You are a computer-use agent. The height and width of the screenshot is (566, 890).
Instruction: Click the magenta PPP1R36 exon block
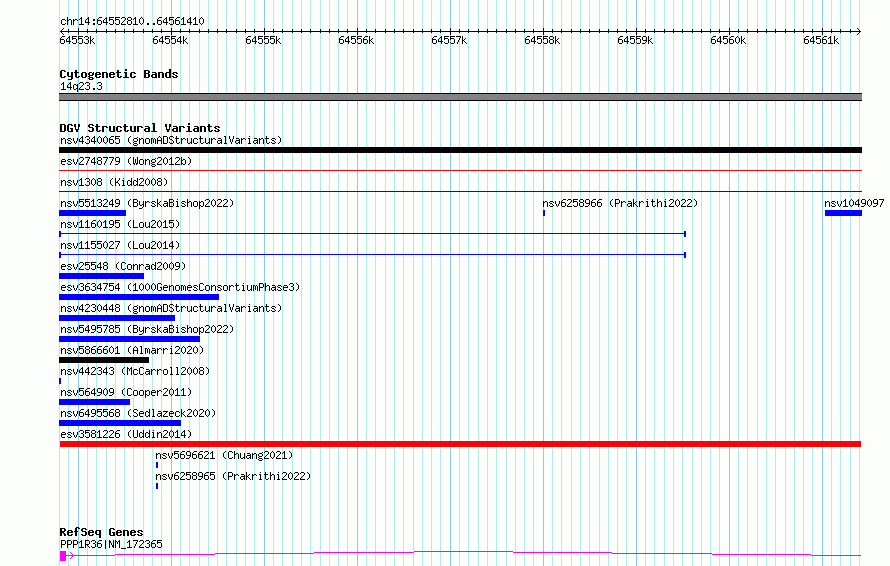click(x=63, y=556)
